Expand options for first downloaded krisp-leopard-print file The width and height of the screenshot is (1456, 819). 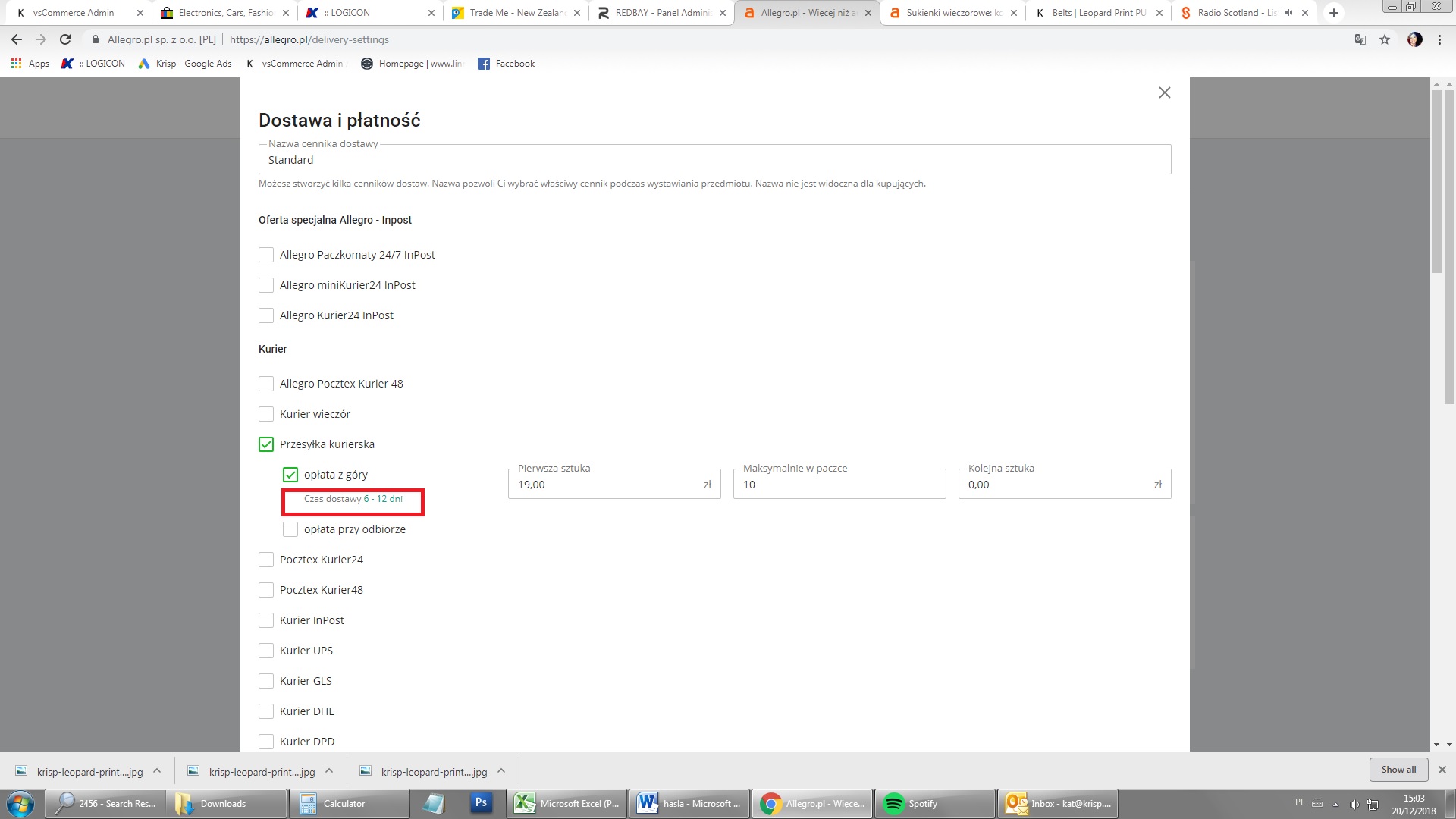[x=157, y=771]
